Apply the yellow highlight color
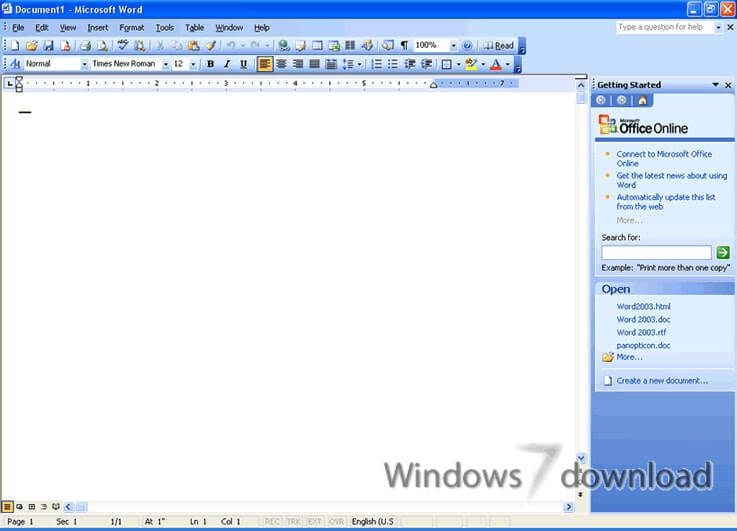This screenshot has width=737, height=531. click(x=471, y=64)
